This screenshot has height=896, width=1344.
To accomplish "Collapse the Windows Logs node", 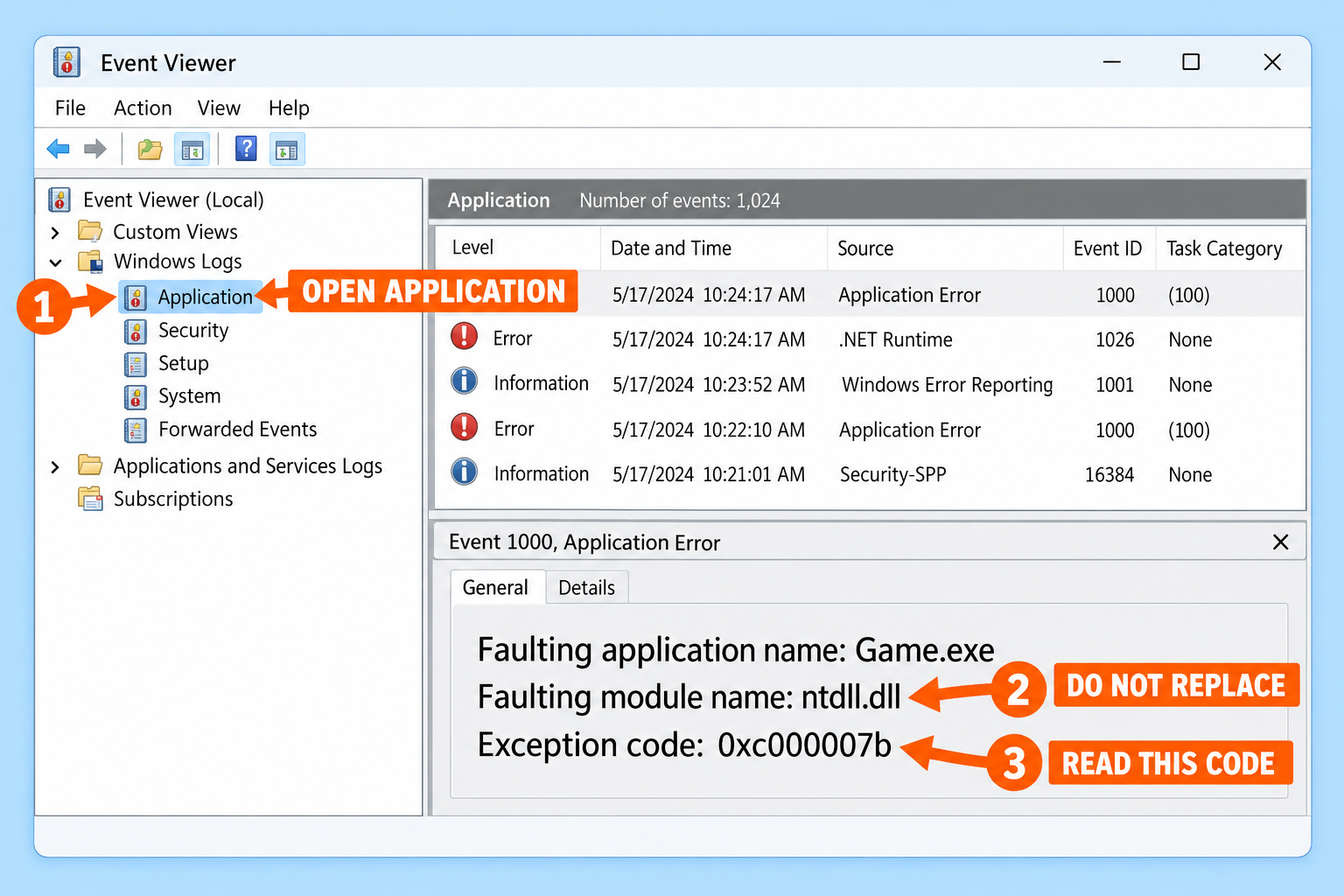I will (55, 262).
